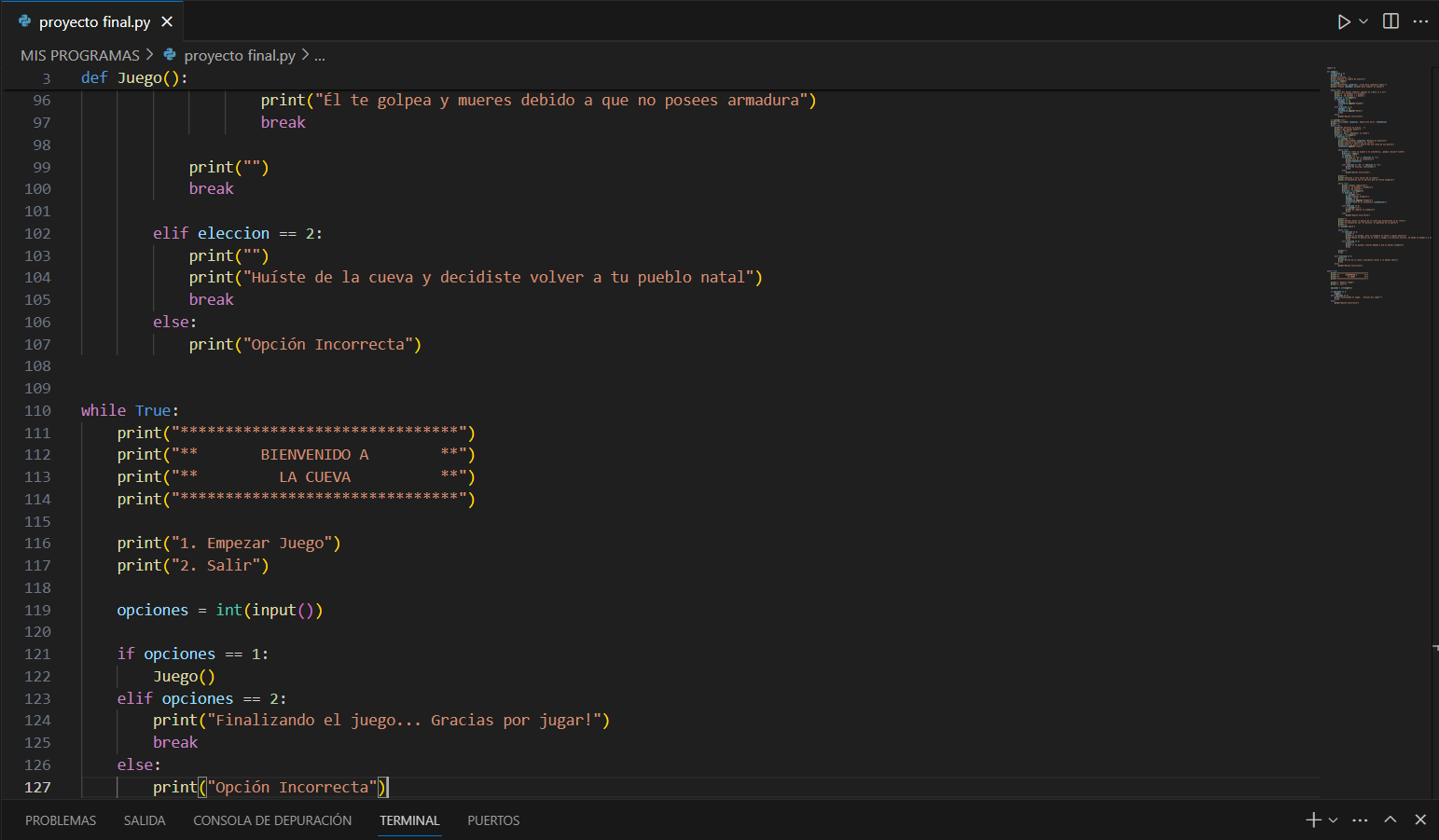Open panel views and more actions menu
Viewport: 1439px width, 840px height.
[1360, 820]
